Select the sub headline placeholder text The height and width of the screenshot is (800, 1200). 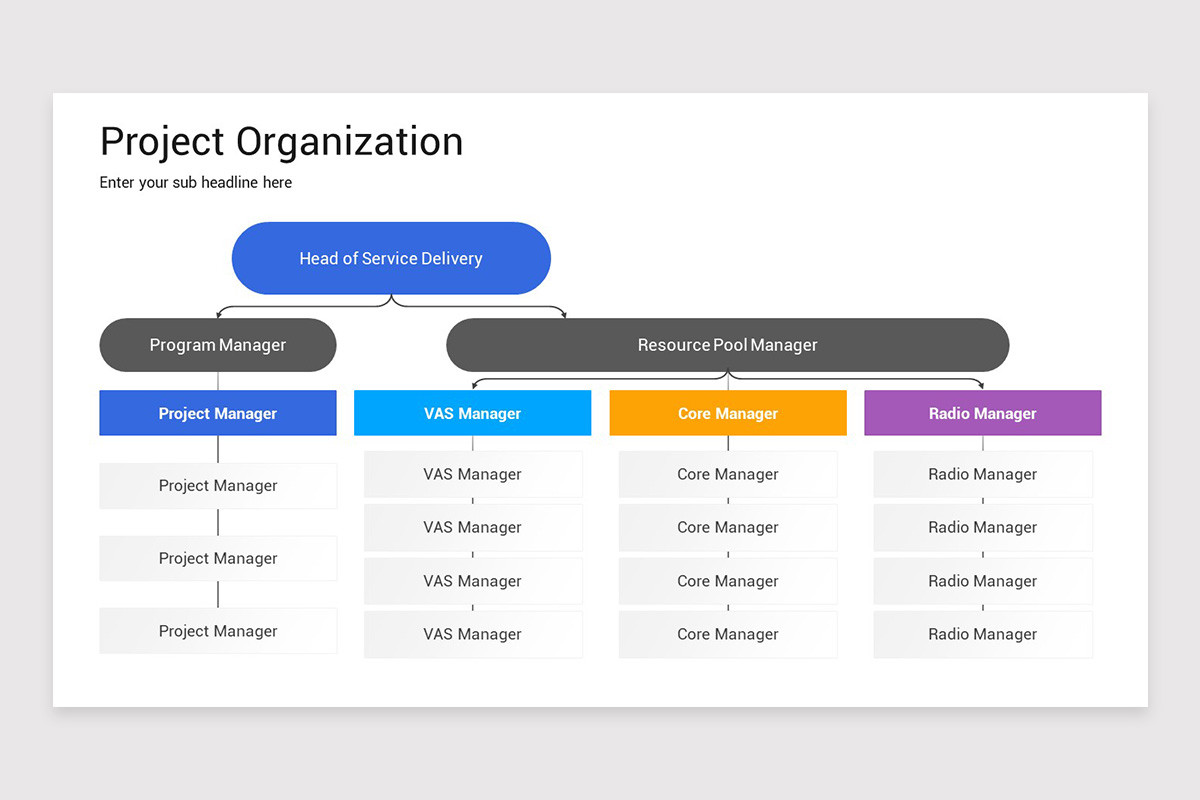tap(195, 182)
